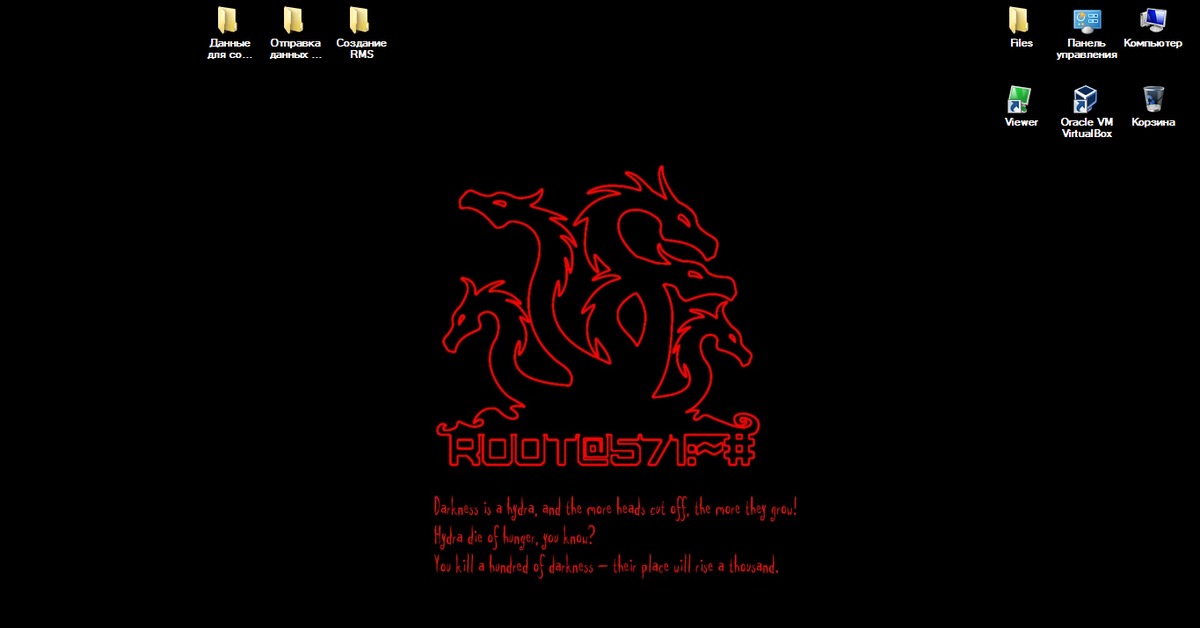Viewport: 1200px width, 628px height.
Task: Click the "Отправка данных" text label
Action: tap(295, 49)
